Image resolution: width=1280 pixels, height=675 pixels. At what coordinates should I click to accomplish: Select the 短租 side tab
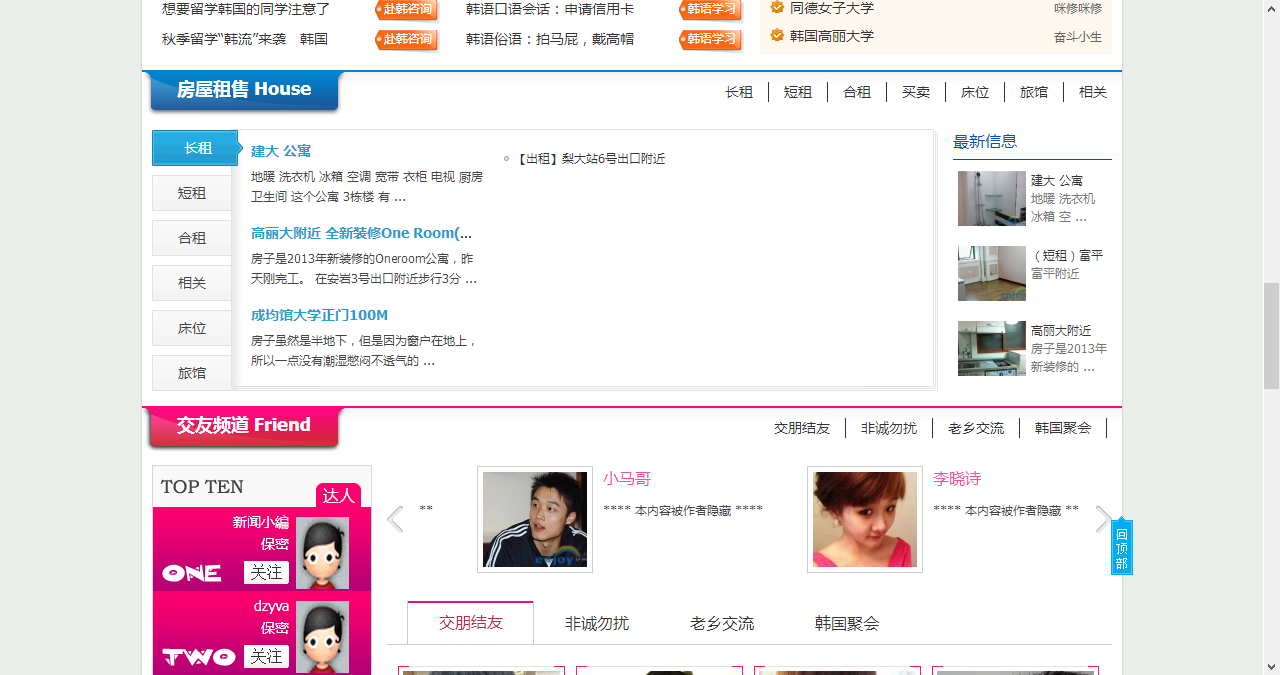[x=192, y=193]
